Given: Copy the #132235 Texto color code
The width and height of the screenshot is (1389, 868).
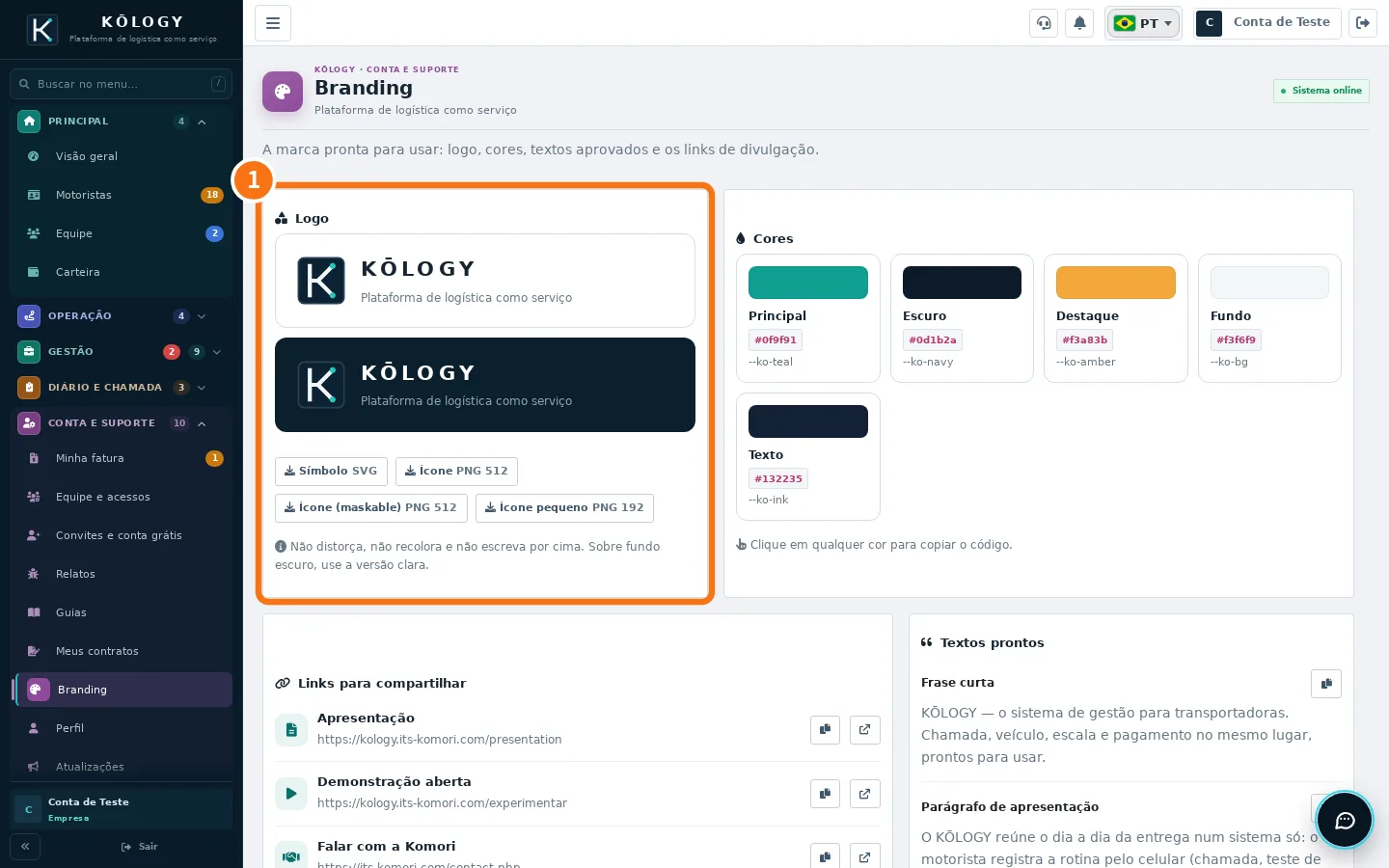Looking at the screenshot, I should tap(778, 478).
